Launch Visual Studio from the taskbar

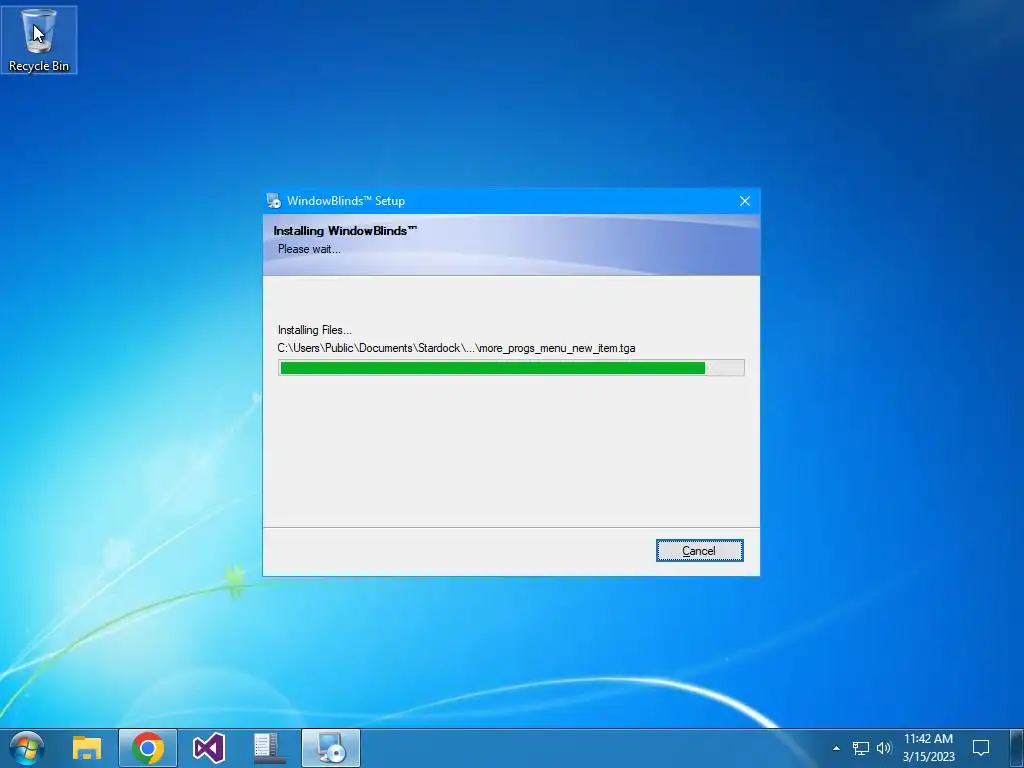pyautogui.click(x=209, y=748)
